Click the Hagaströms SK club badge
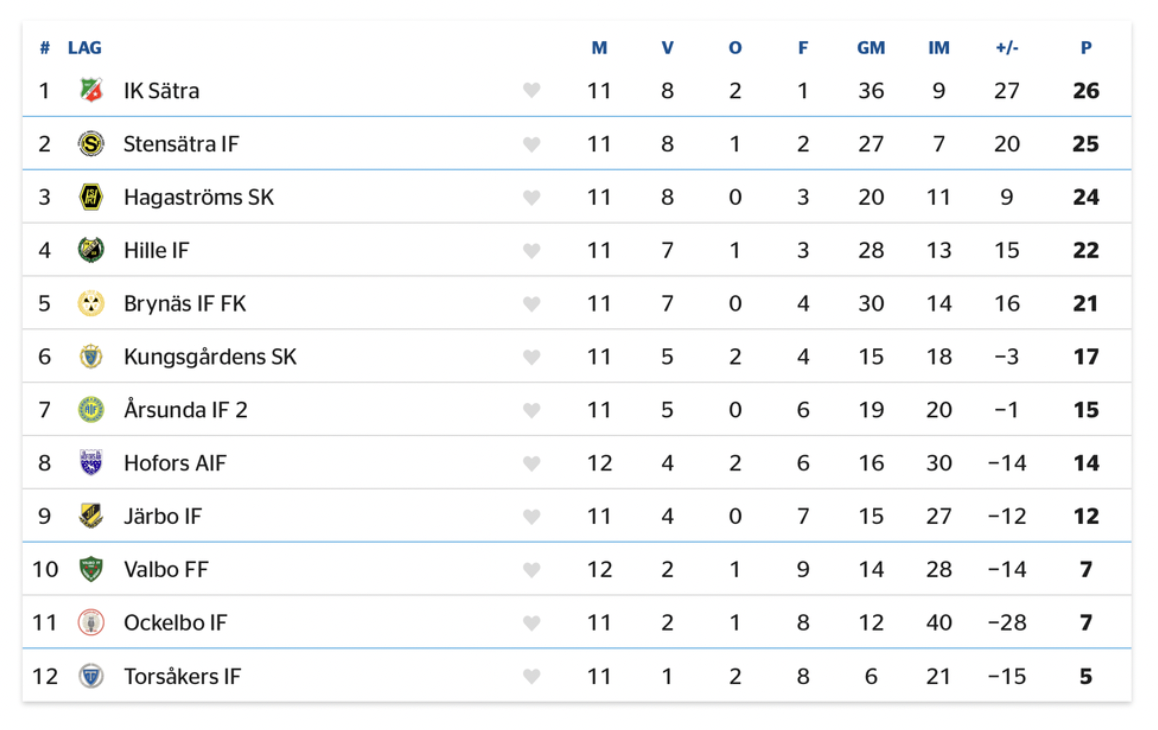 click(91, 197)
